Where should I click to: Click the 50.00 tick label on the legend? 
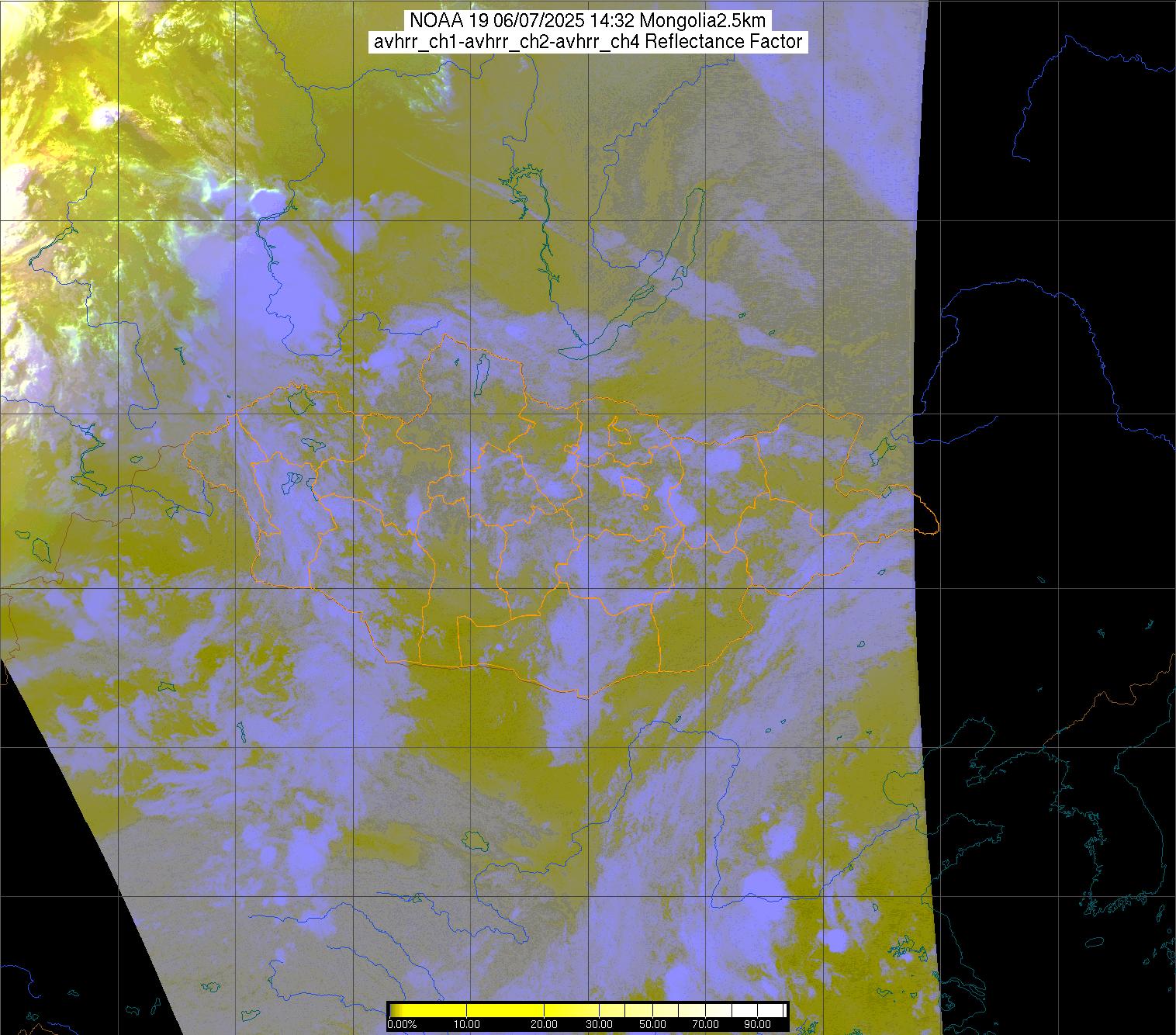(x=653, y=1025)
